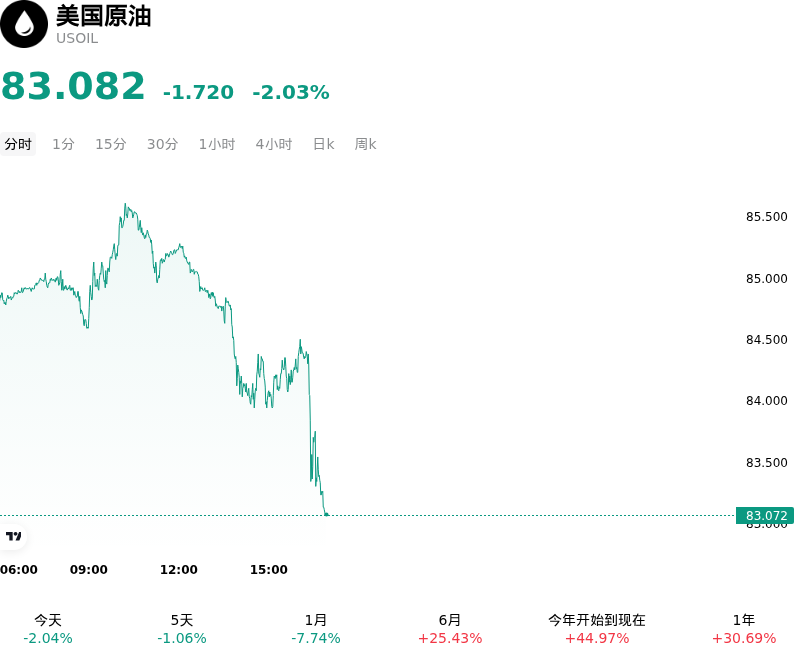Select the 1年 +30.69% range button
Screen dimensions: 800x658
point(744,629)
